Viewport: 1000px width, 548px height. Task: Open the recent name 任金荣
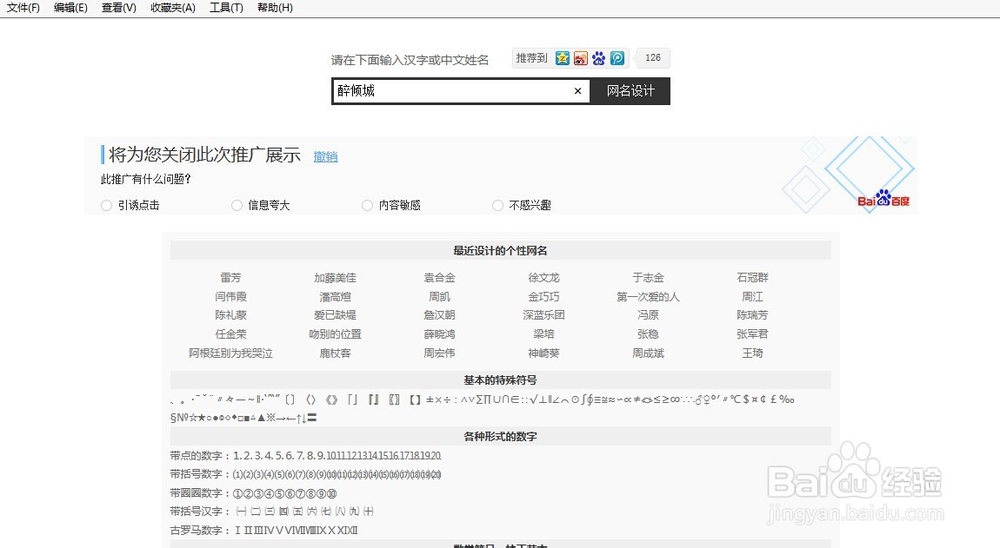click(231, 334)
